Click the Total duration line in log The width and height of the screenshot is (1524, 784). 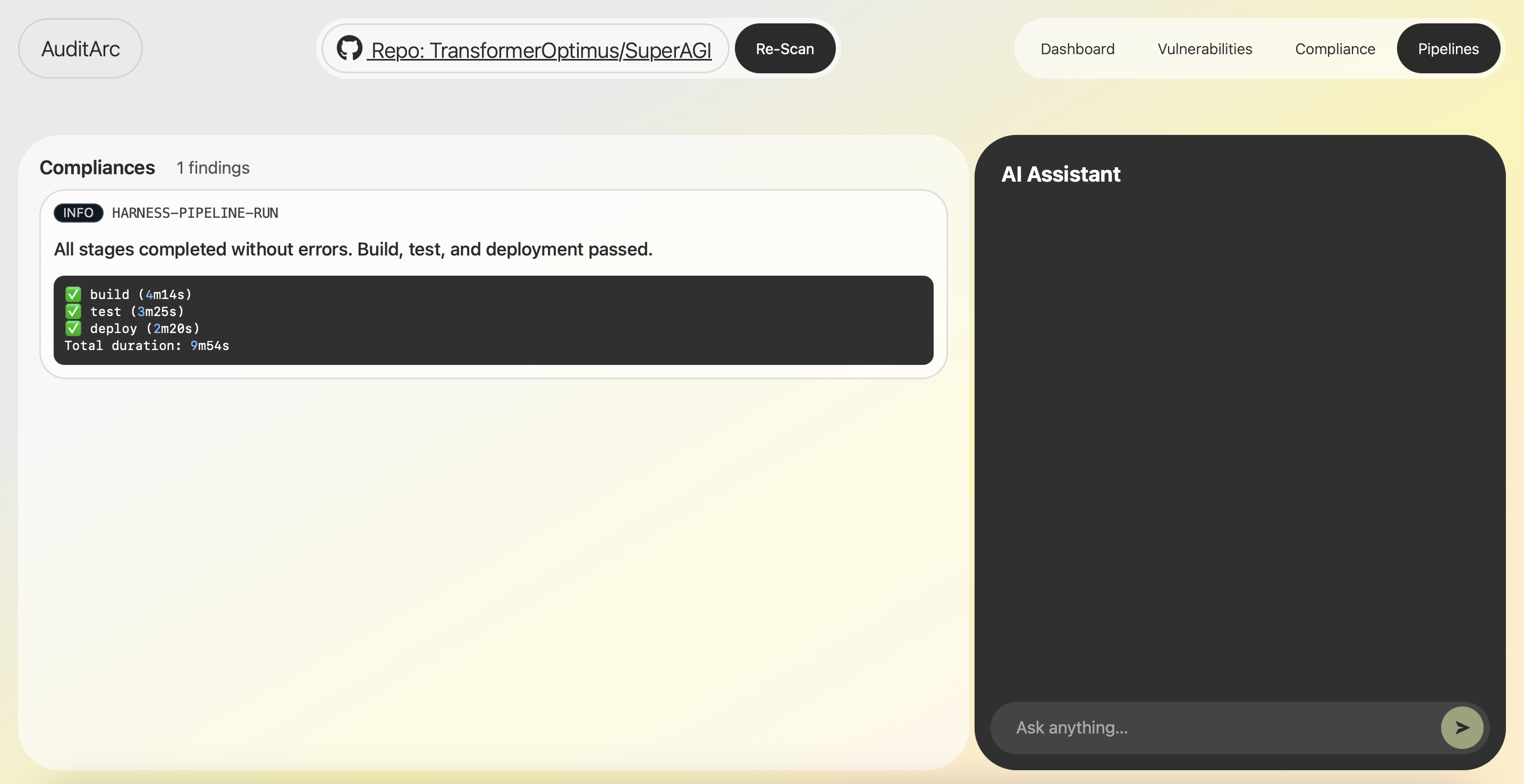(147, 345)
